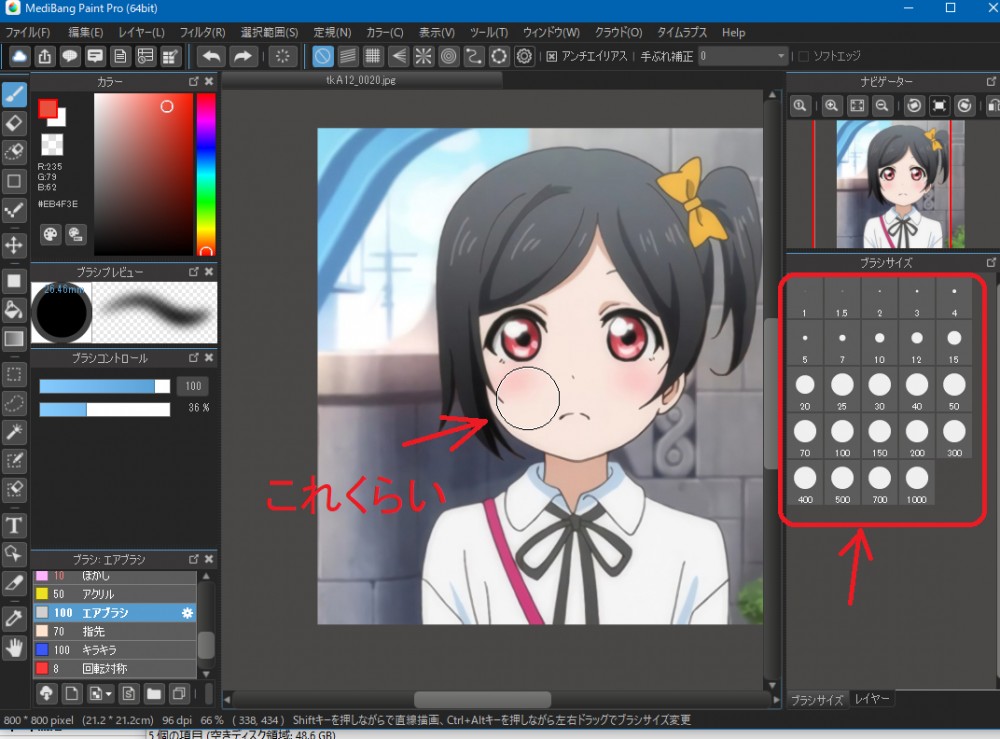Enable the parallel lines snap
Viewport: 1000px width, 739px height.
pyautogui.click(x=348, y=56)
